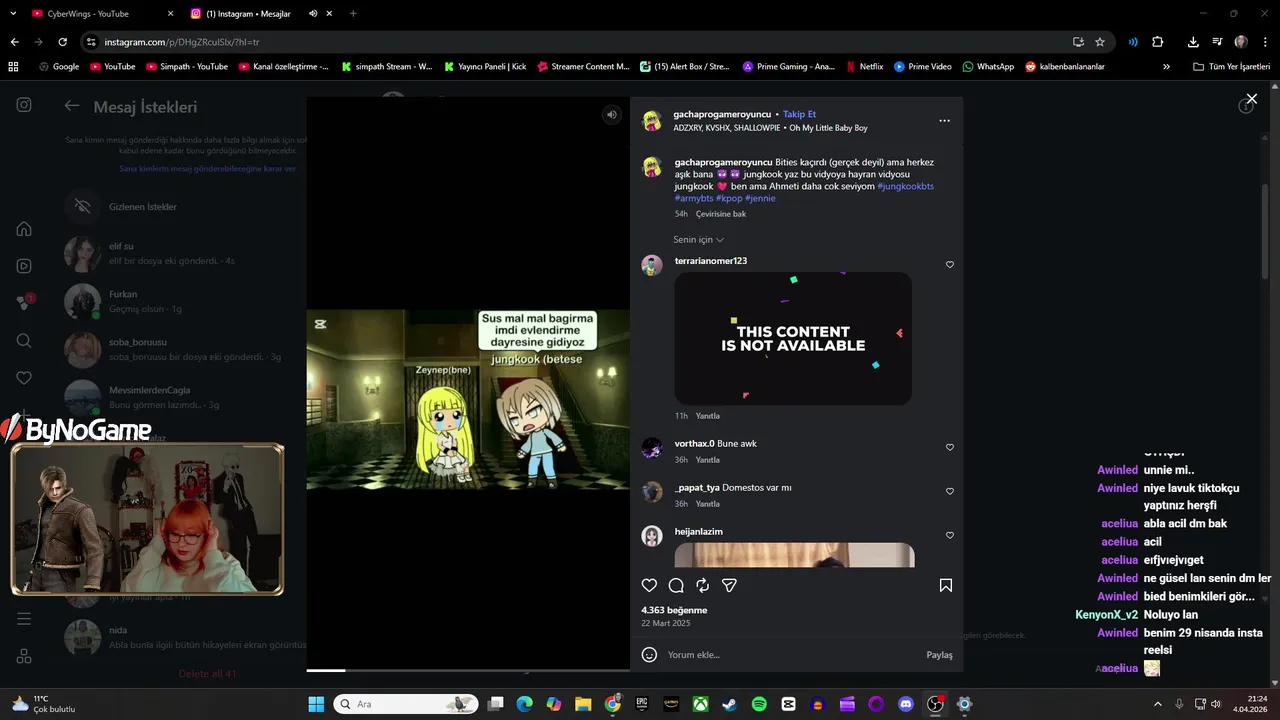Close the post overlay with X
1280x720 pixels.
click(x=1251, y=99)
